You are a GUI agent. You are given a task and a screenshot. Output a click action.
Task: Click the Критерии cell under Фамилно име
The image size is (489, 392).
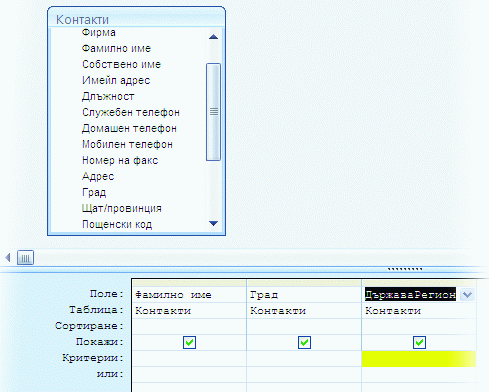189,359
